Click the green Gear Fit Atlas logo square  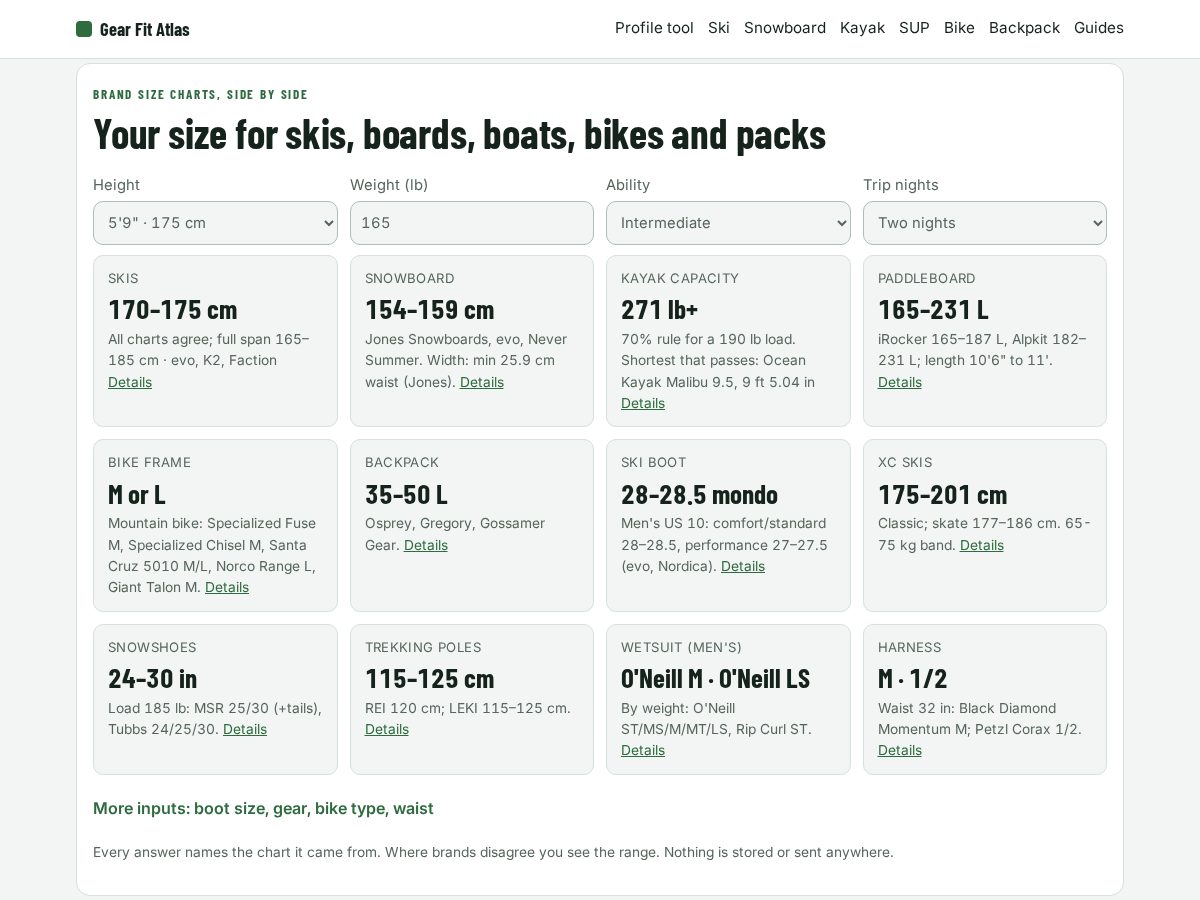[x=84, y=29]
